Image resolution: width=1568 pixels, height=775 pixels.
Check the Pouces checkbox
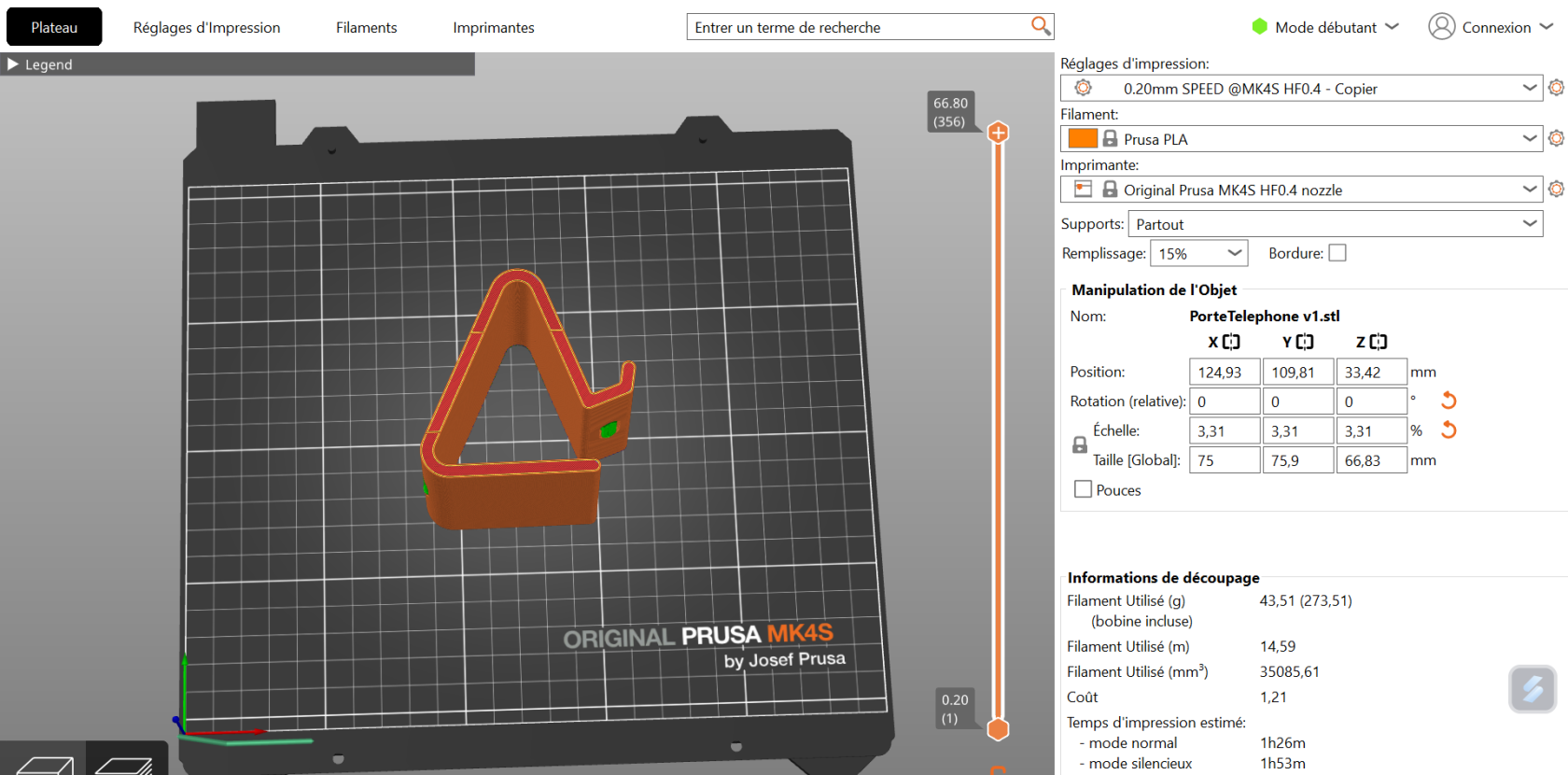(1083, 489)
